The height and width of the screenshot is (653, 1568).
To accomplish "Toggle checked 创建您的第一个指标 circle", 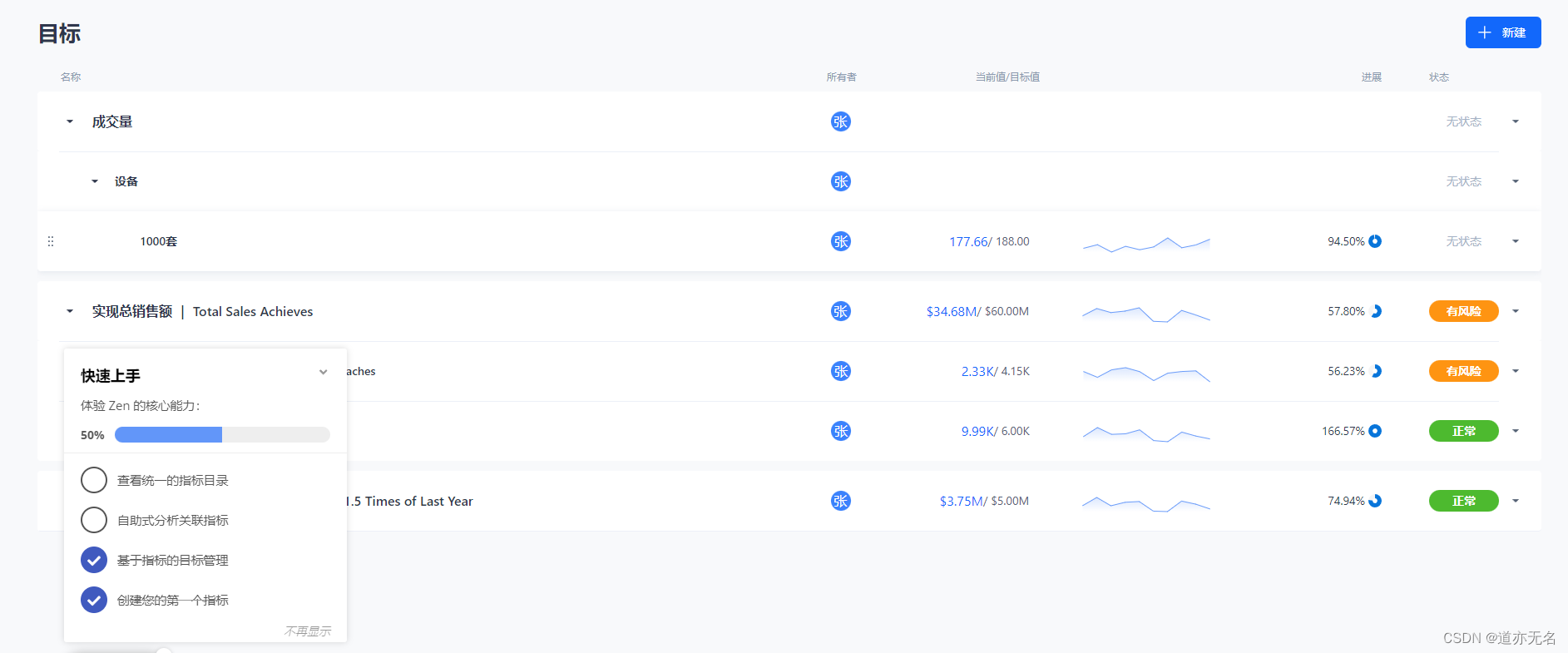I will (94, 600).
